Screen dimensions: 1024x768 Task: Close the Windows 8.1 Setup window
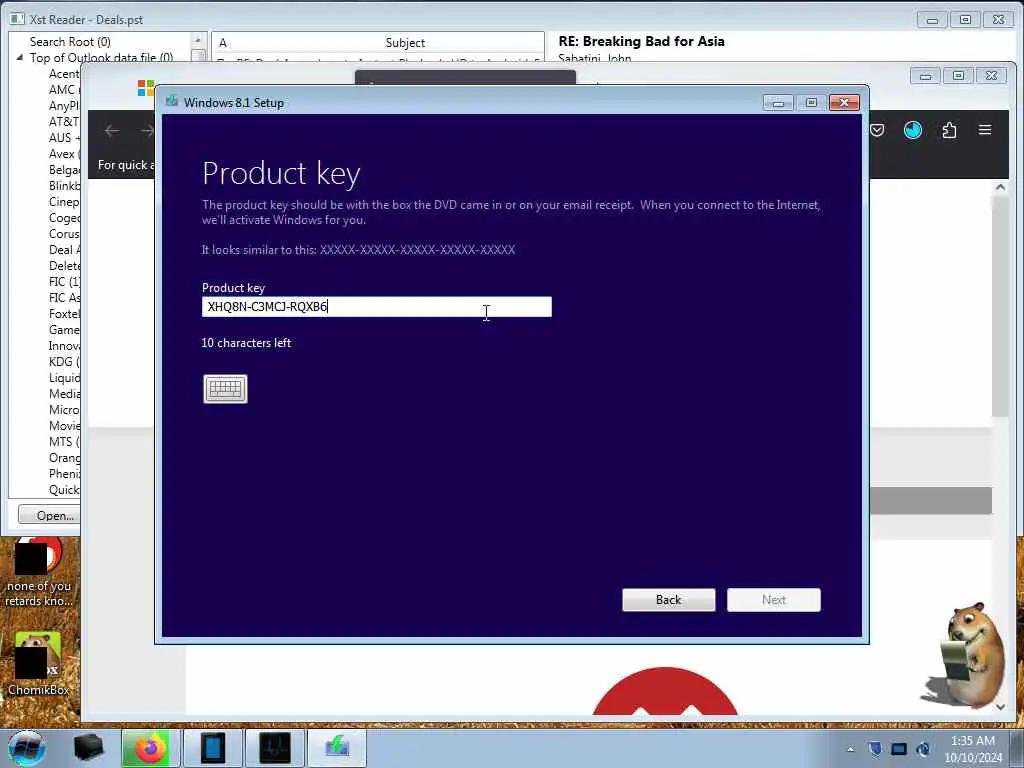point(844,103)
